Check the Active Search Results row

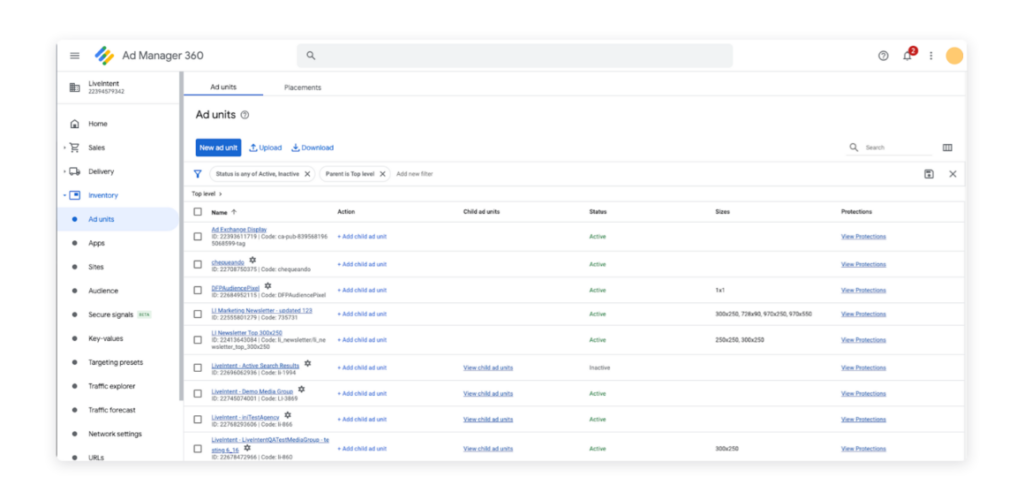point(198,367)
